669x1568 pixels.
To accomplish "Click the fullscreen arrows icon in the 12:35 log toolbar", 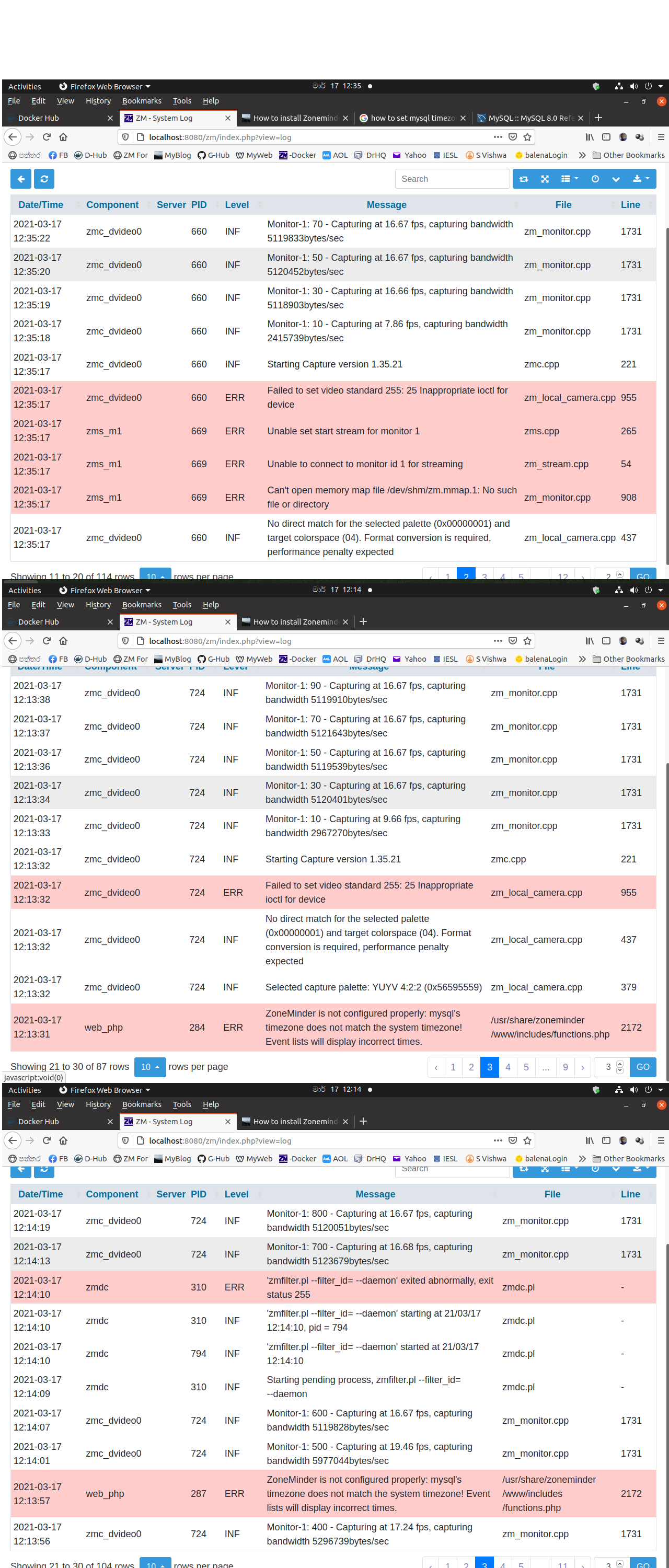I will pyautogui.click(x=545, y=179).
